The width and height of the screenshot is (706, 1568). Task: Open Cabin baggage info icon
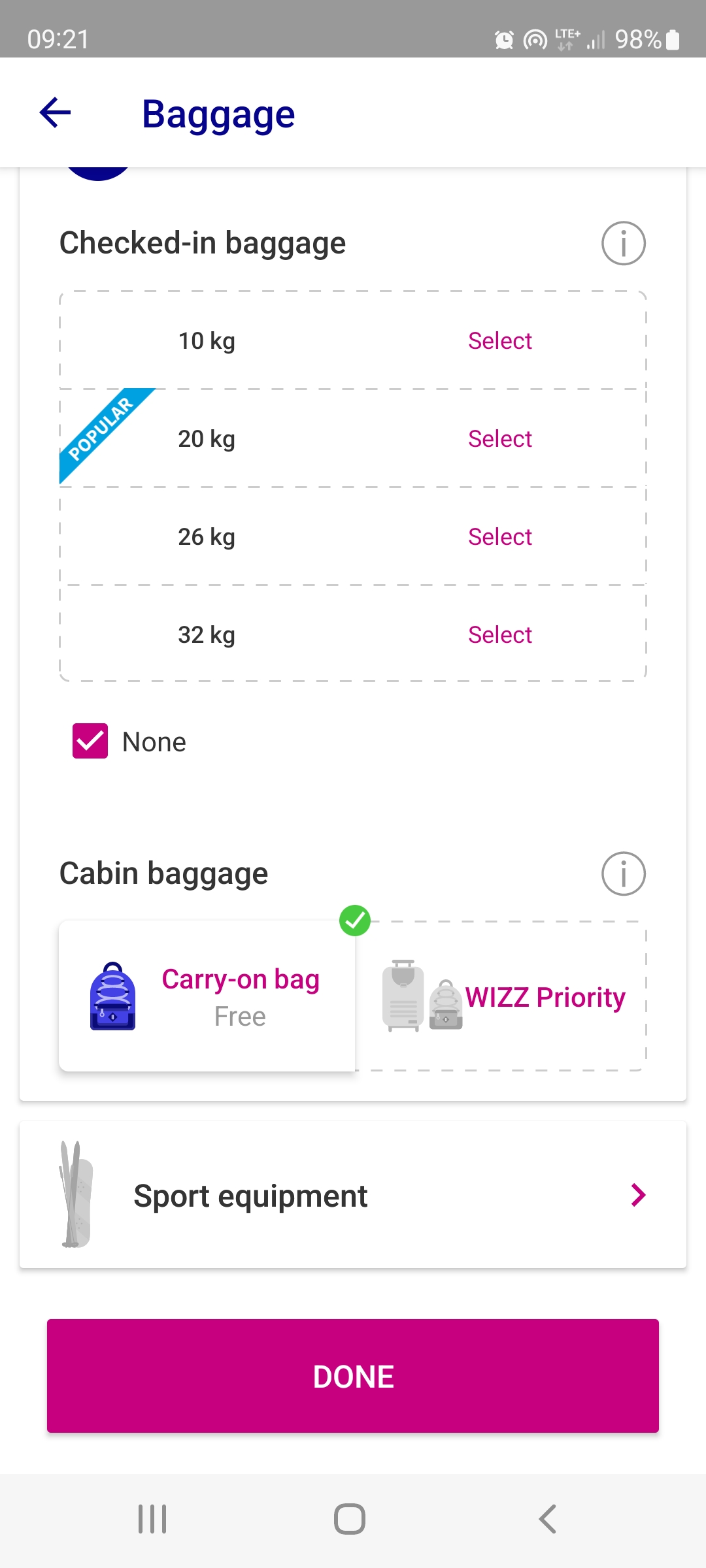tap(623, 874)
